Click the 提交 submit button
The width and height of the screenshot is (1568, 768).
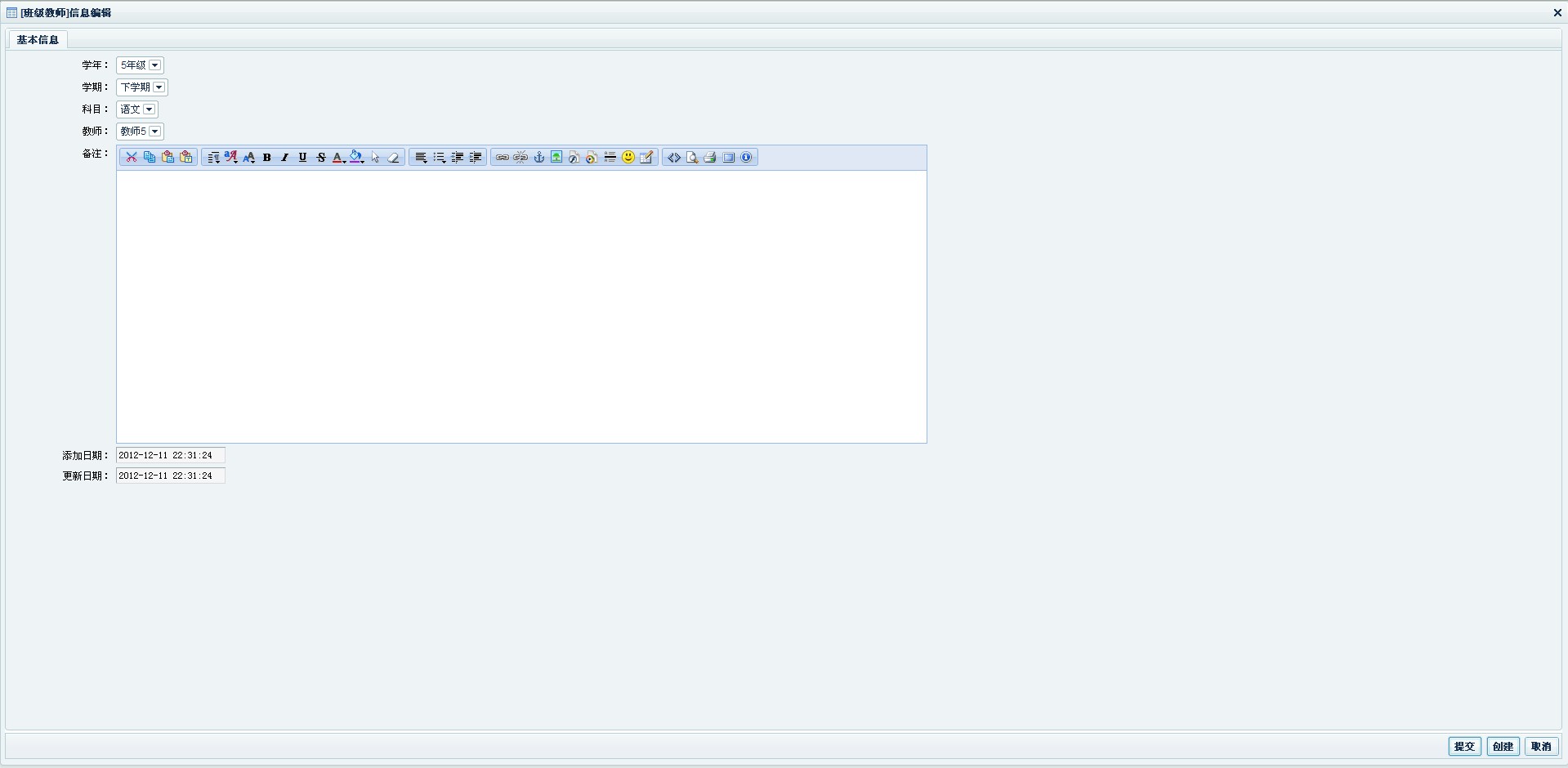[x=1464, y=746]
